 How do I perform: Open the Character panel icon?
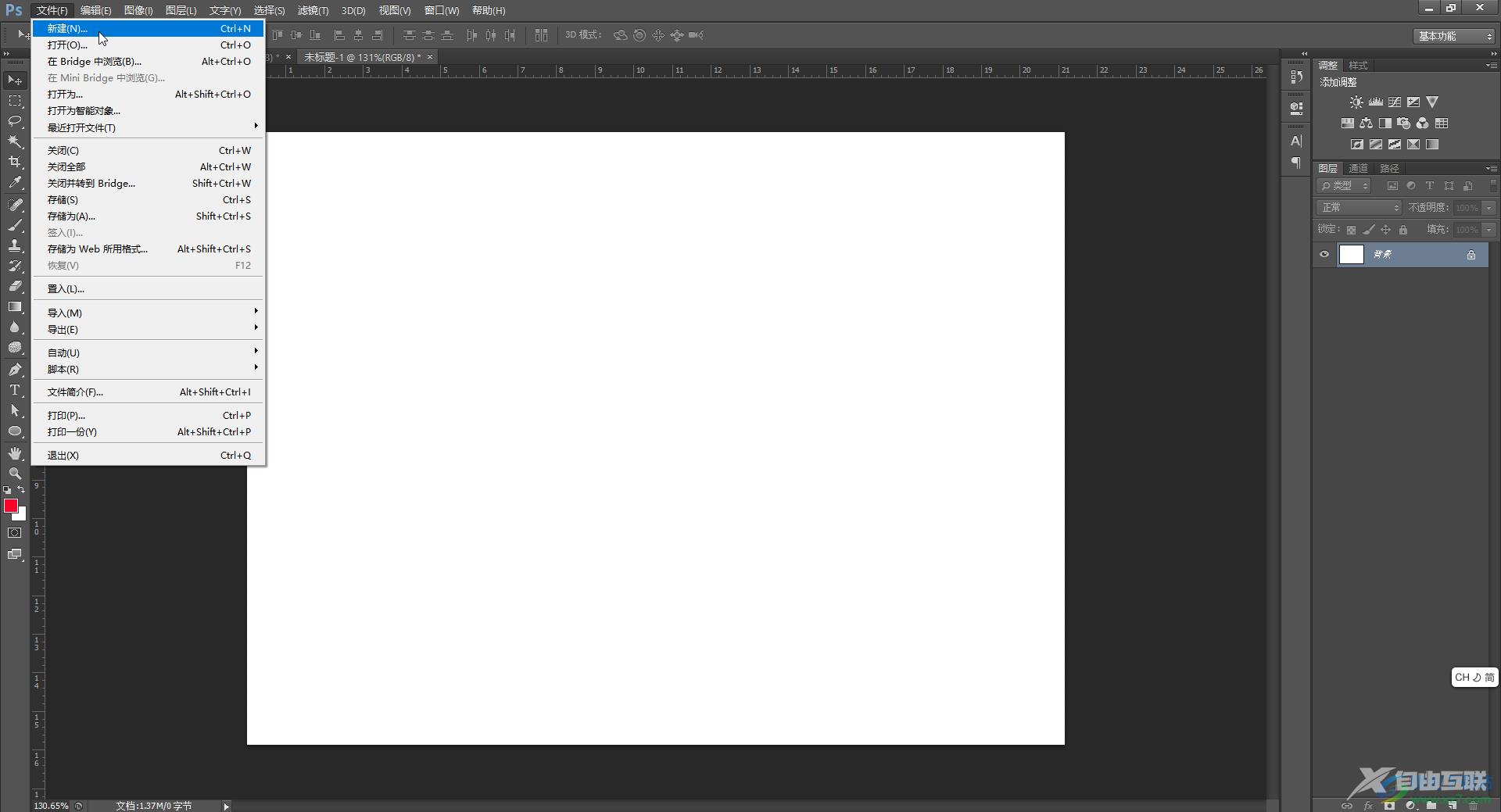pos(1296,141)
